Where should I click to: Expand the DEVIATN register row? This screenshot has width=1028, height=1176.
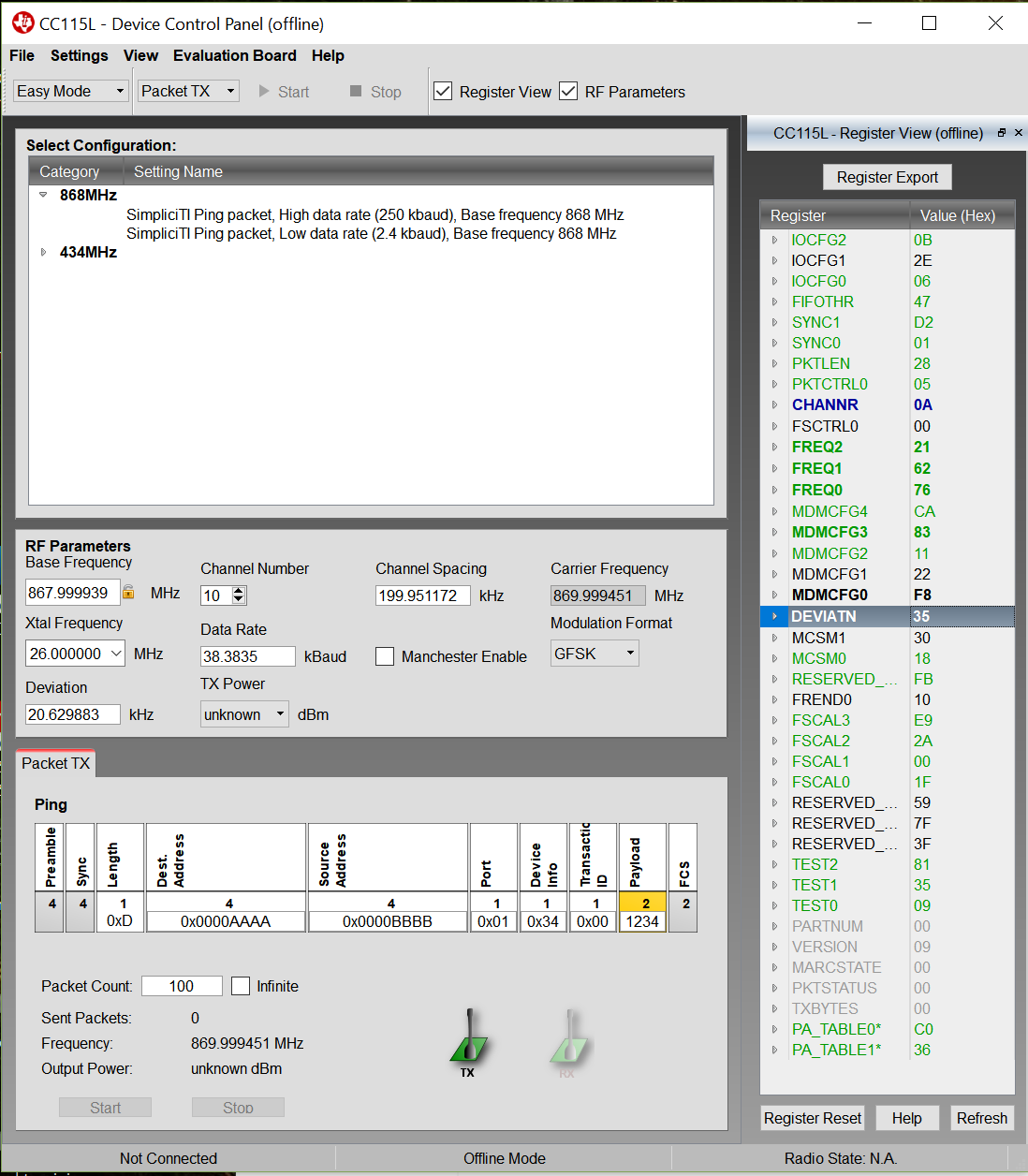774,616
